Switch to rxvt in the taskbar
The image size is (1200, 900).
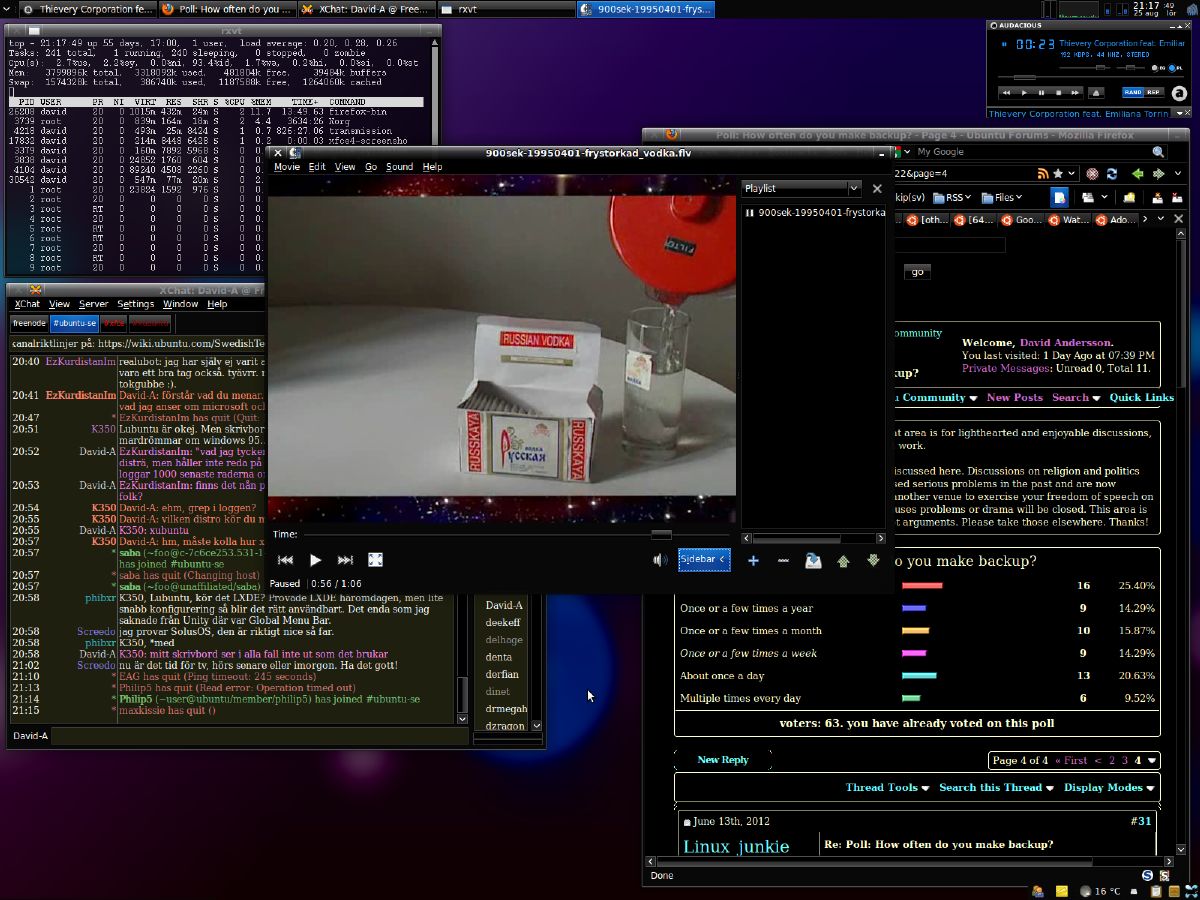tap(505, 9)
